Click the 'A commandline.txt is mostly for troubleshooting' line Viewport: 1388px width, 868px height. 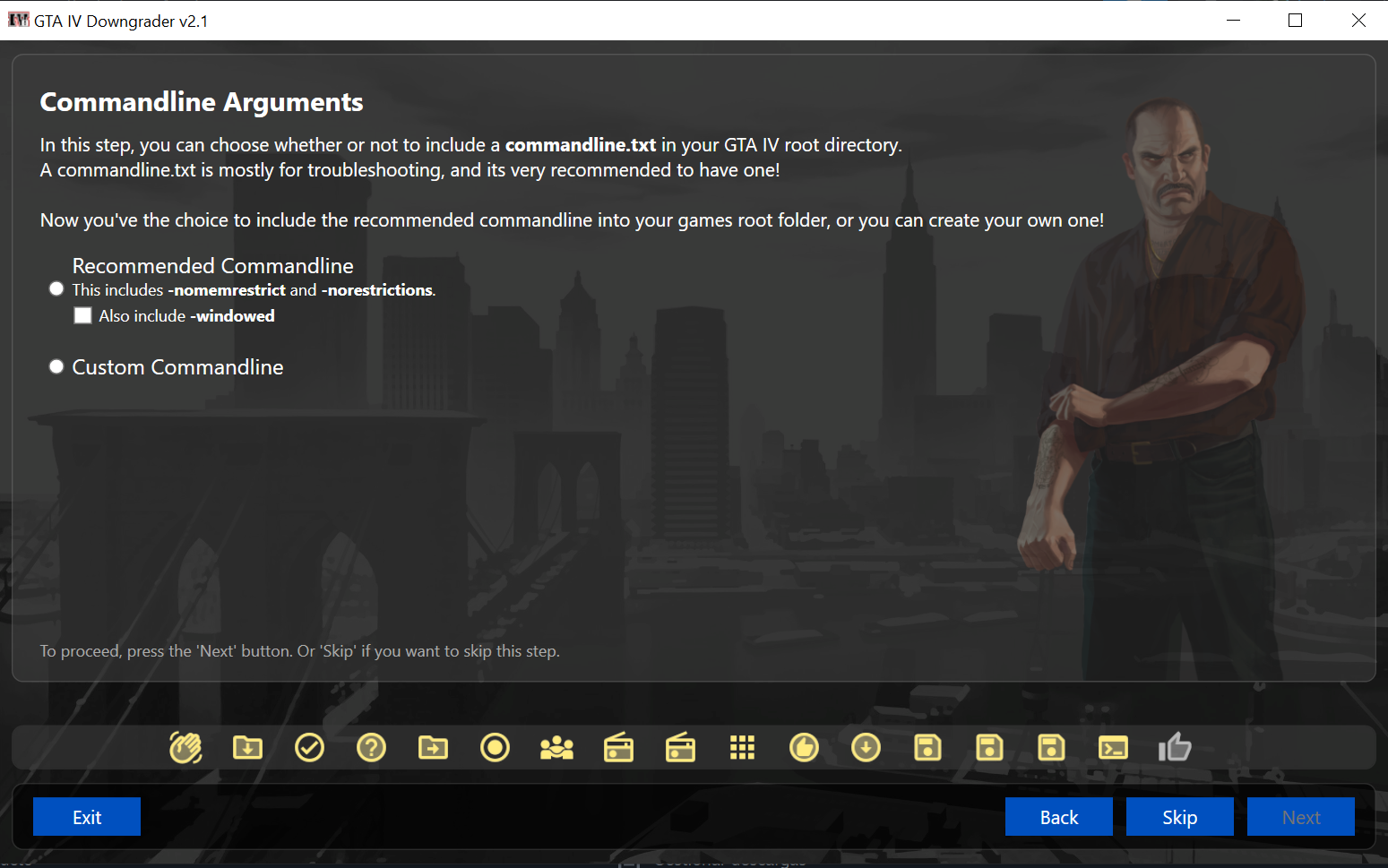410,170
